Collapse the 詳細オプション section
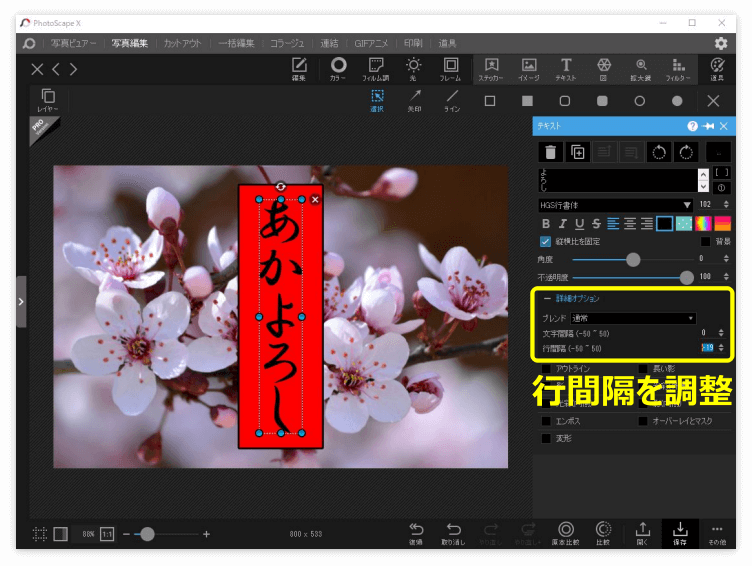The width and height of the screenshot is (752, 566). (x=547, y=298)
